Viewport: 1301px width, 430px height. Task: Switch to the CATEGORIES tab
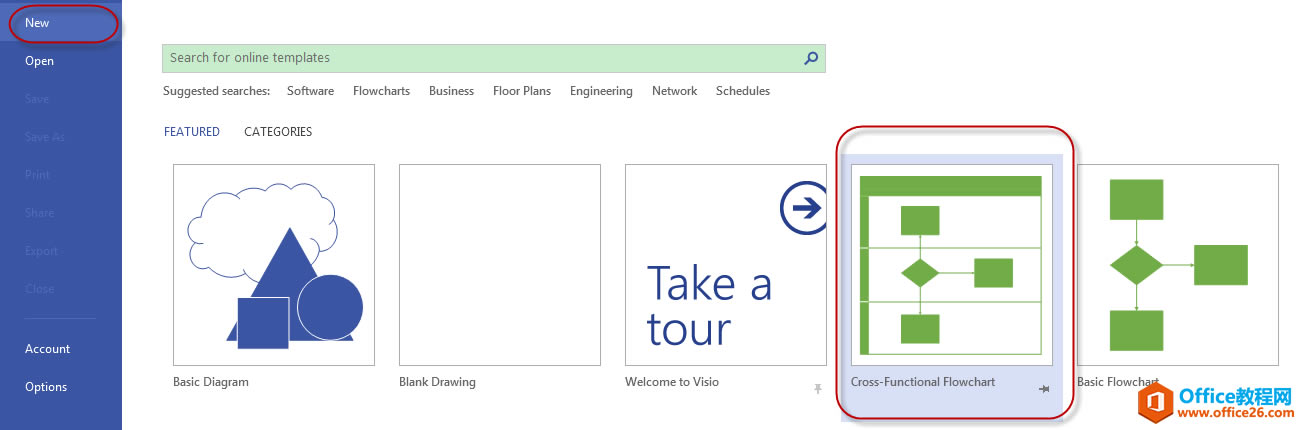tap(278, 132)
